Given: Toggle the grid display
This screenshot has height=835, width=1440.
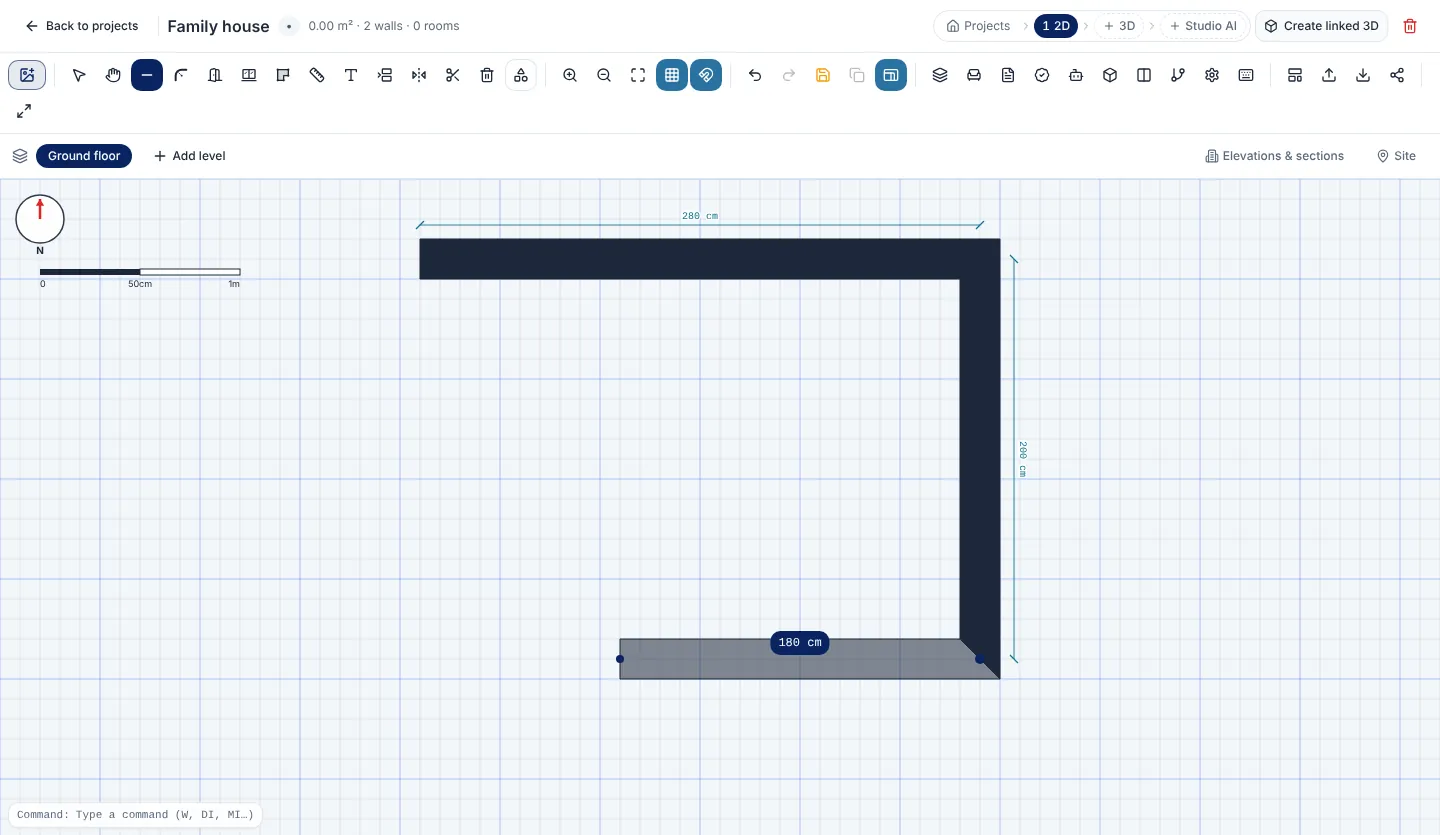Looking at the screenshot, I should [x=672, y=75].
